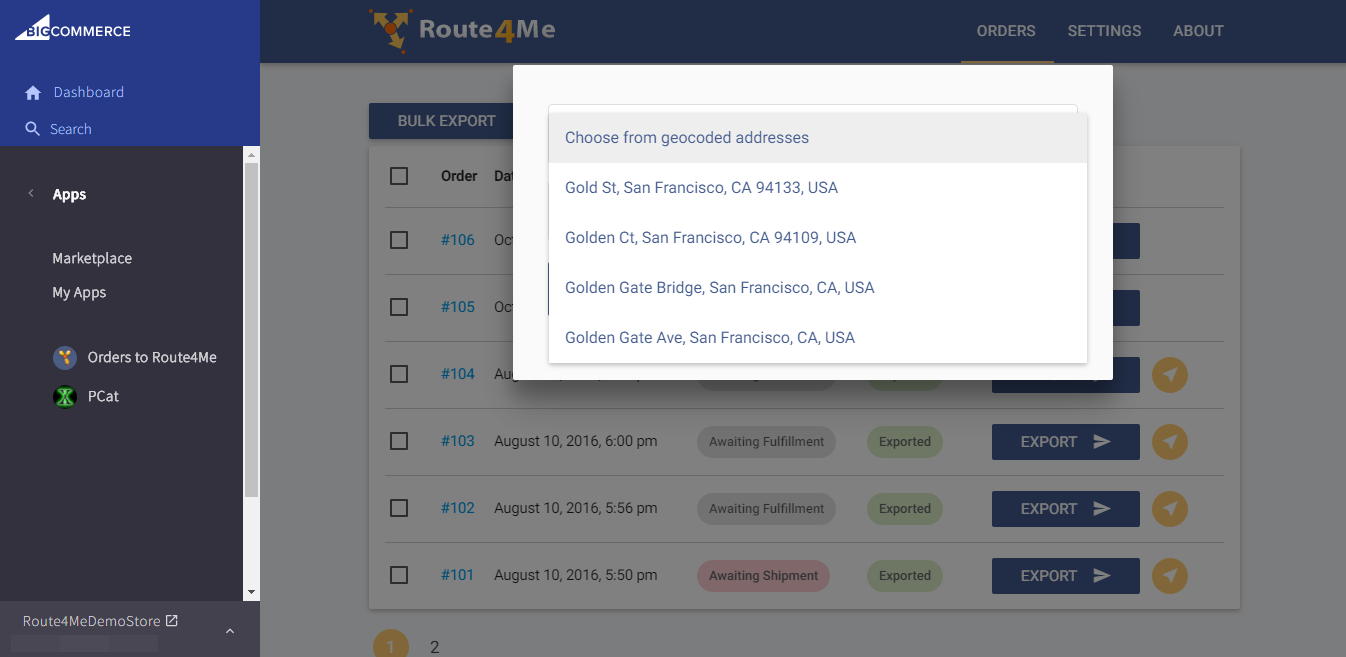Tick the checkbox for order #101
The height and width of the screenshot is (657, 1346).
399,575
